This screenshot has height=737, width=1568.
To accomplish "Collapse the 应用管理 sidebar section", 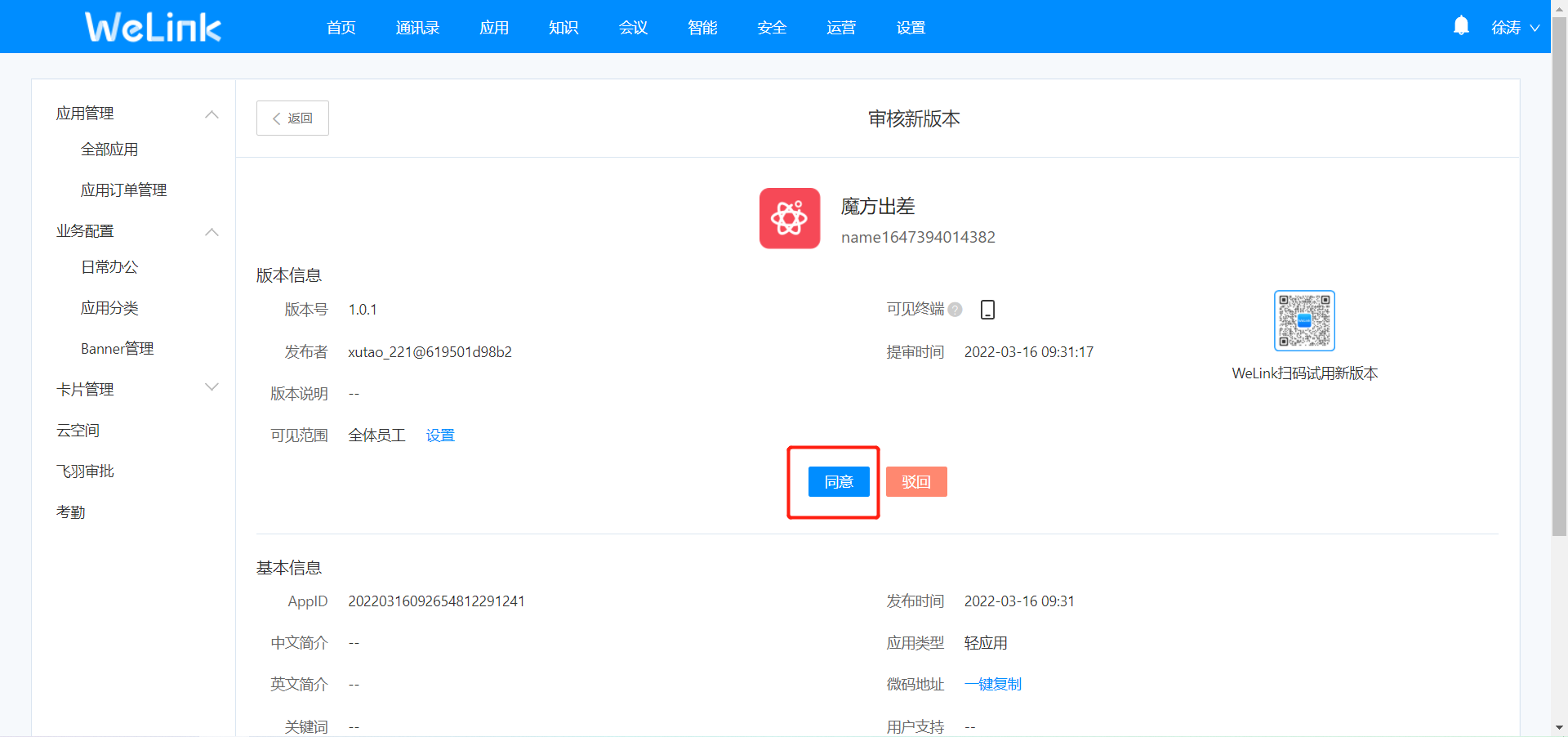I will click(x=212, y=114).
